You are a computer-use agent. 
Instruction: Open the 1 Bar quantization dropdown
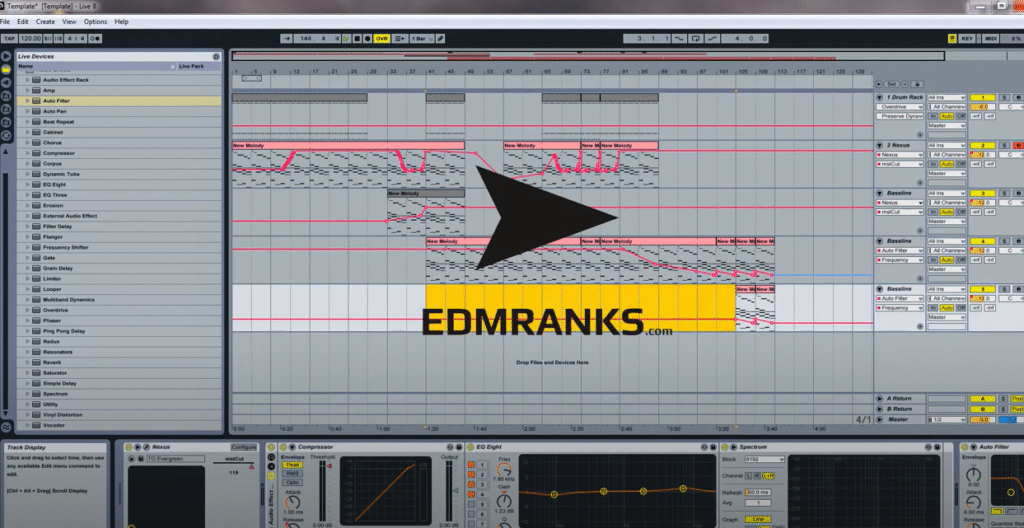(x=421, y=39)
